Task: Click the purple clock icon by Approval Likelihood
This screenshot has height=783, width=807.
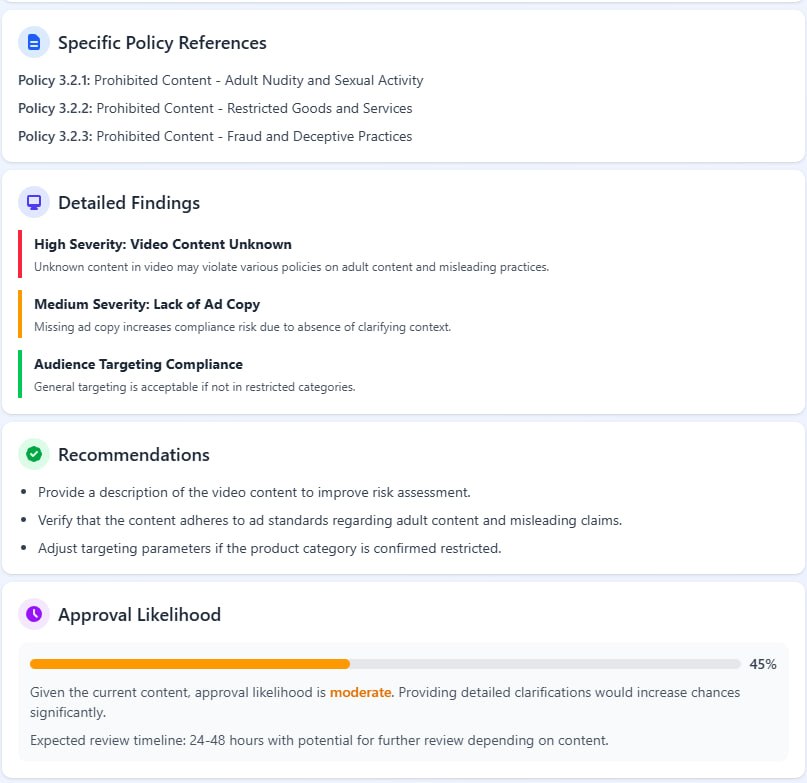Action: (x=34, y=614)
